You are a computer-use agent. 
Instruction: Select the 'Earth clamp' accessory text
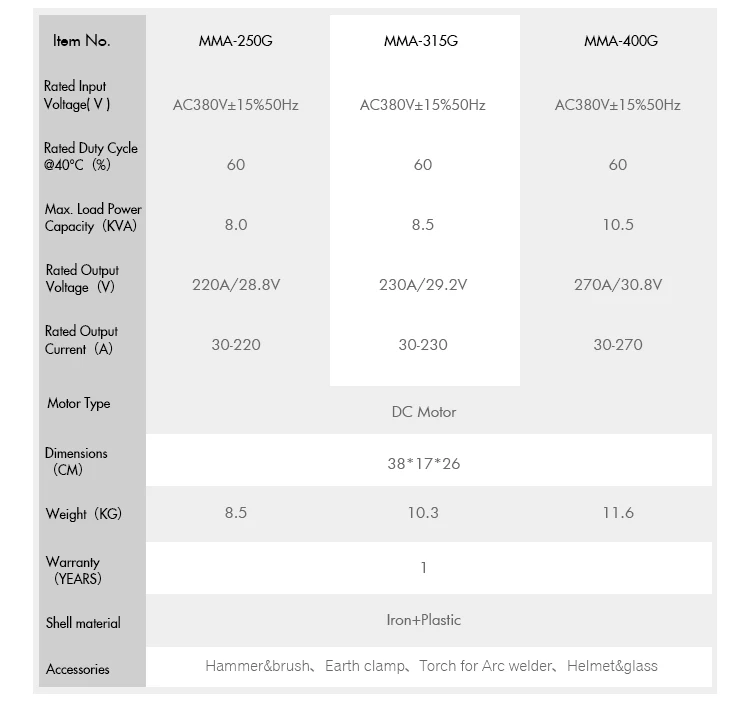pyautogui.click(x=365, y=666)
